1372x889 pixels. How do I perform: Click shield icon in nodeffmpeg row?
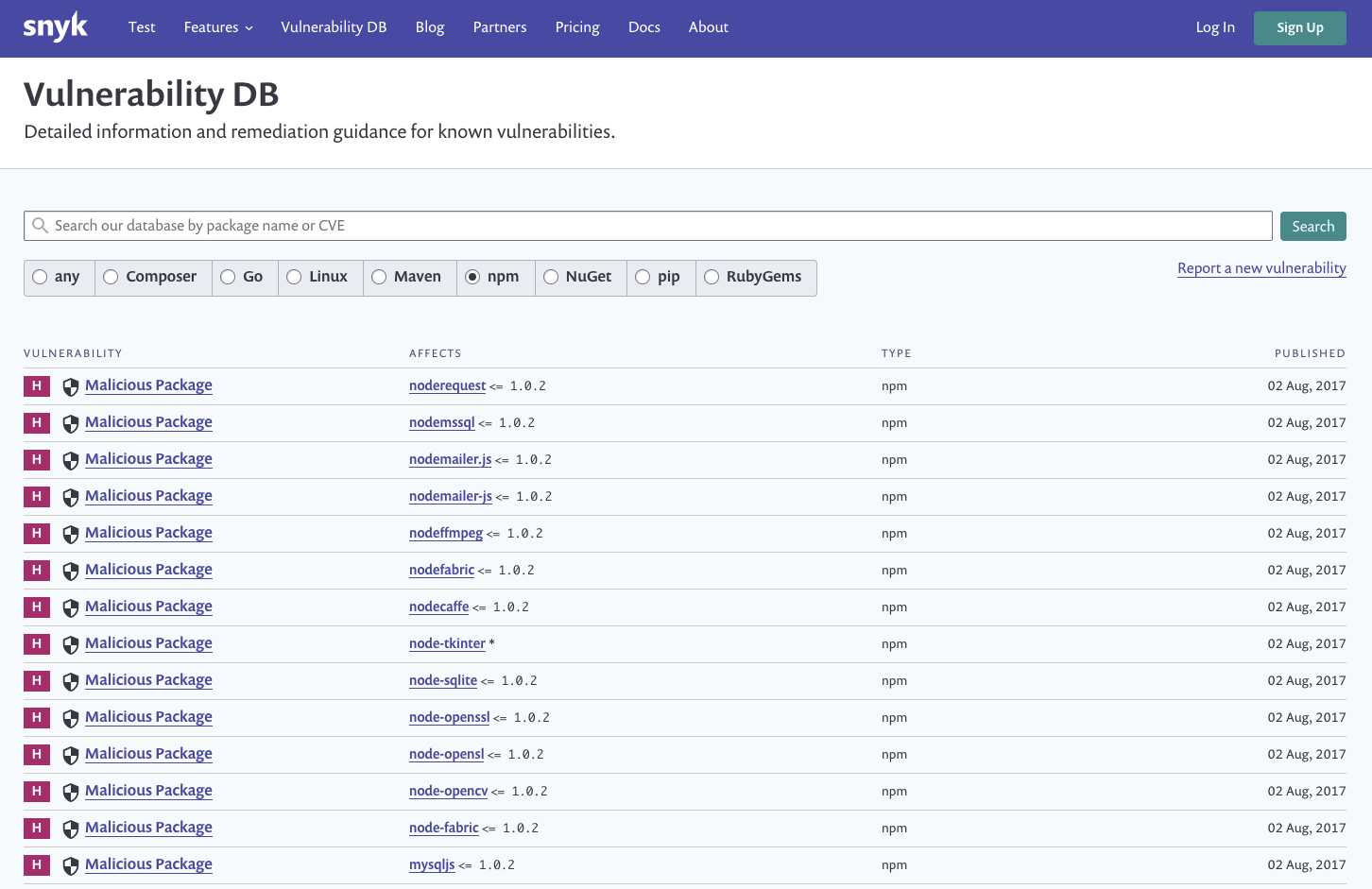pos(71,535)
